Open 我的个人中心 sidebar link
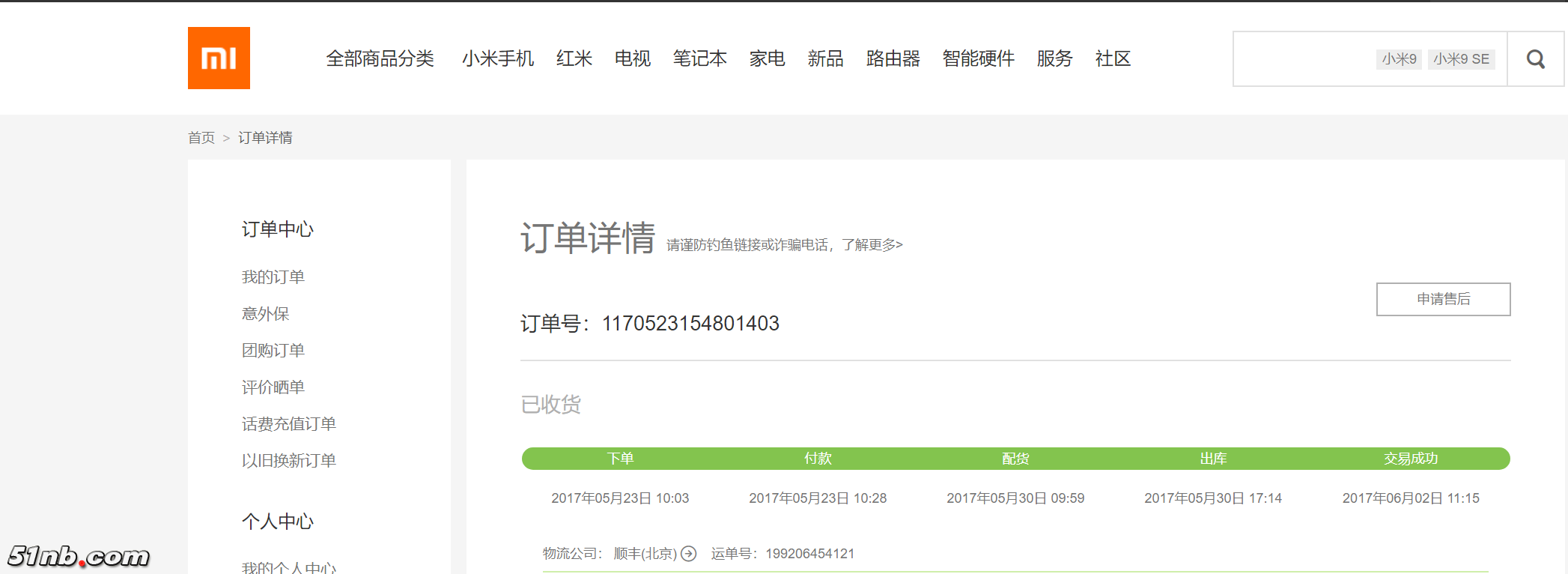1568x574 pixels. pyautogui.click(x=289, y=567)
